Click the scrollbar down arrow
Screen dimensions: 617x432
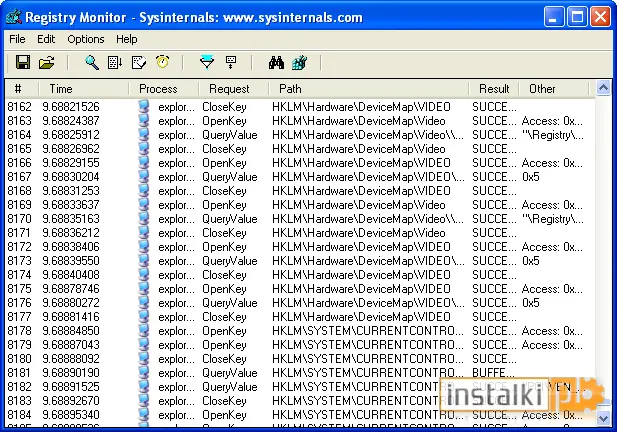click(x=603, y=418)
